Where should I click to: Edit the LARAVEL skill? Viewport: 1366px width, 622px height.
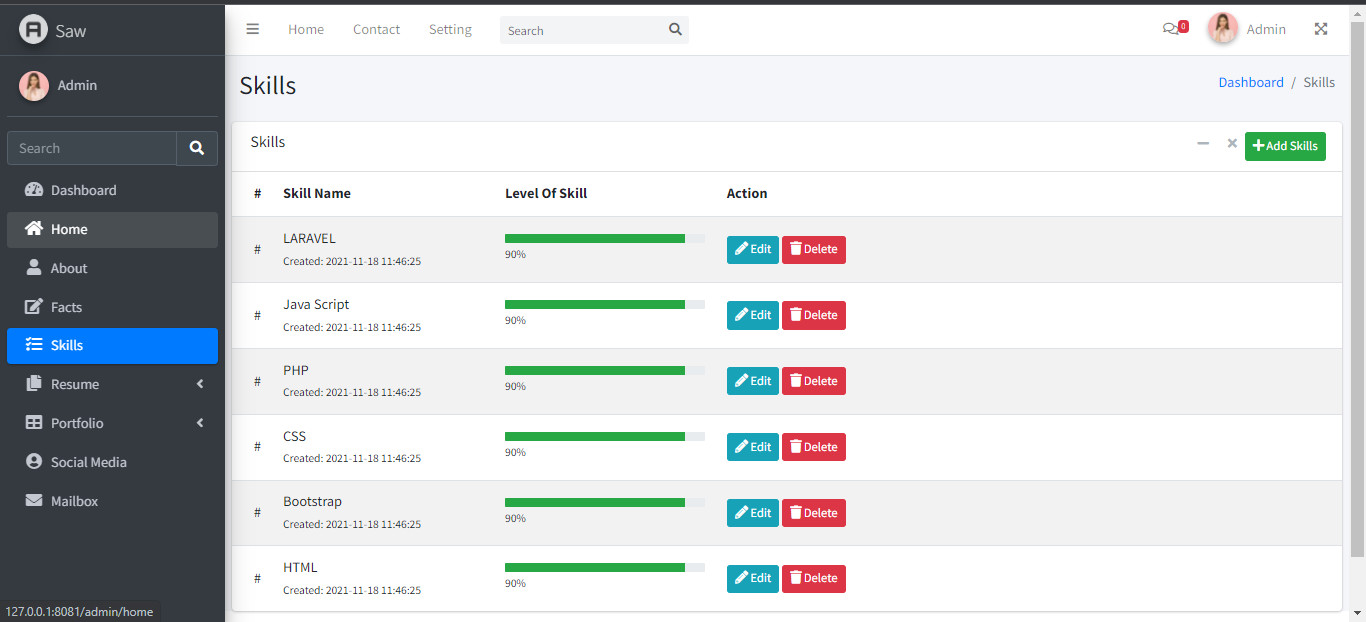tap(752, 250)
